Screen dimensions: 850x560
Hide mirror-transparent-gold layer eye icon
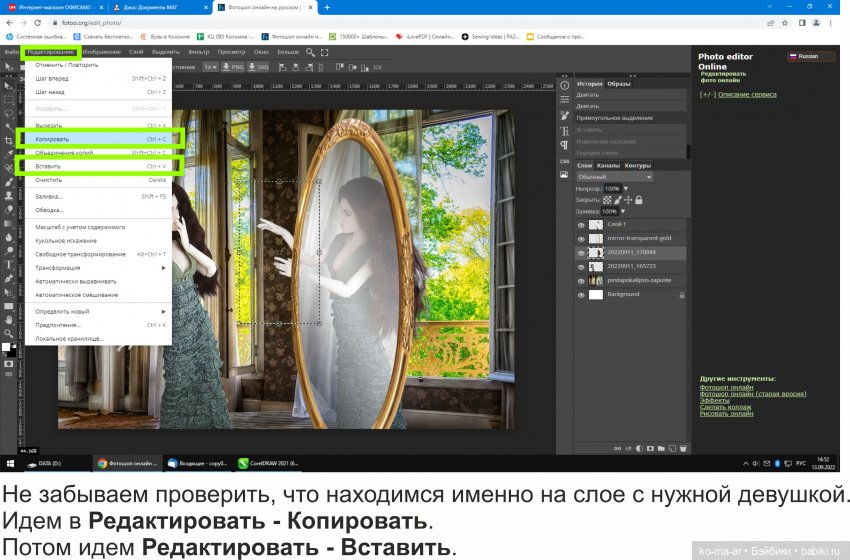coord(581,239)
